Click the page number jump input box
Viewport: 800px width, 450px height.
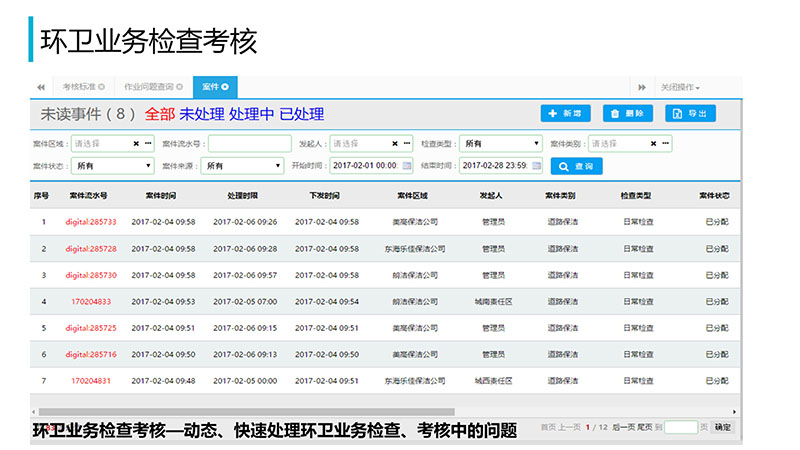(x=681, y=427)
